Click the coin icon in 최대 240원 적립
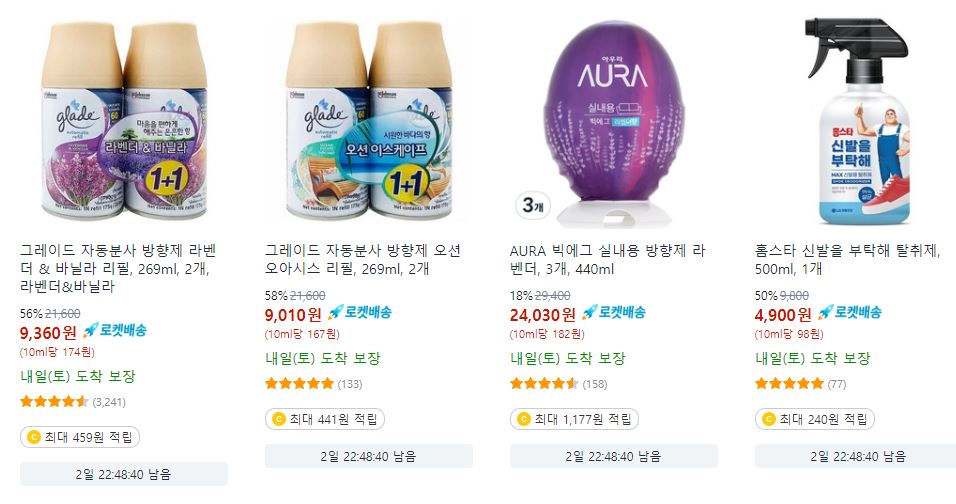The width and height of the screenshot is (956, 504). [x=769, y=419]
